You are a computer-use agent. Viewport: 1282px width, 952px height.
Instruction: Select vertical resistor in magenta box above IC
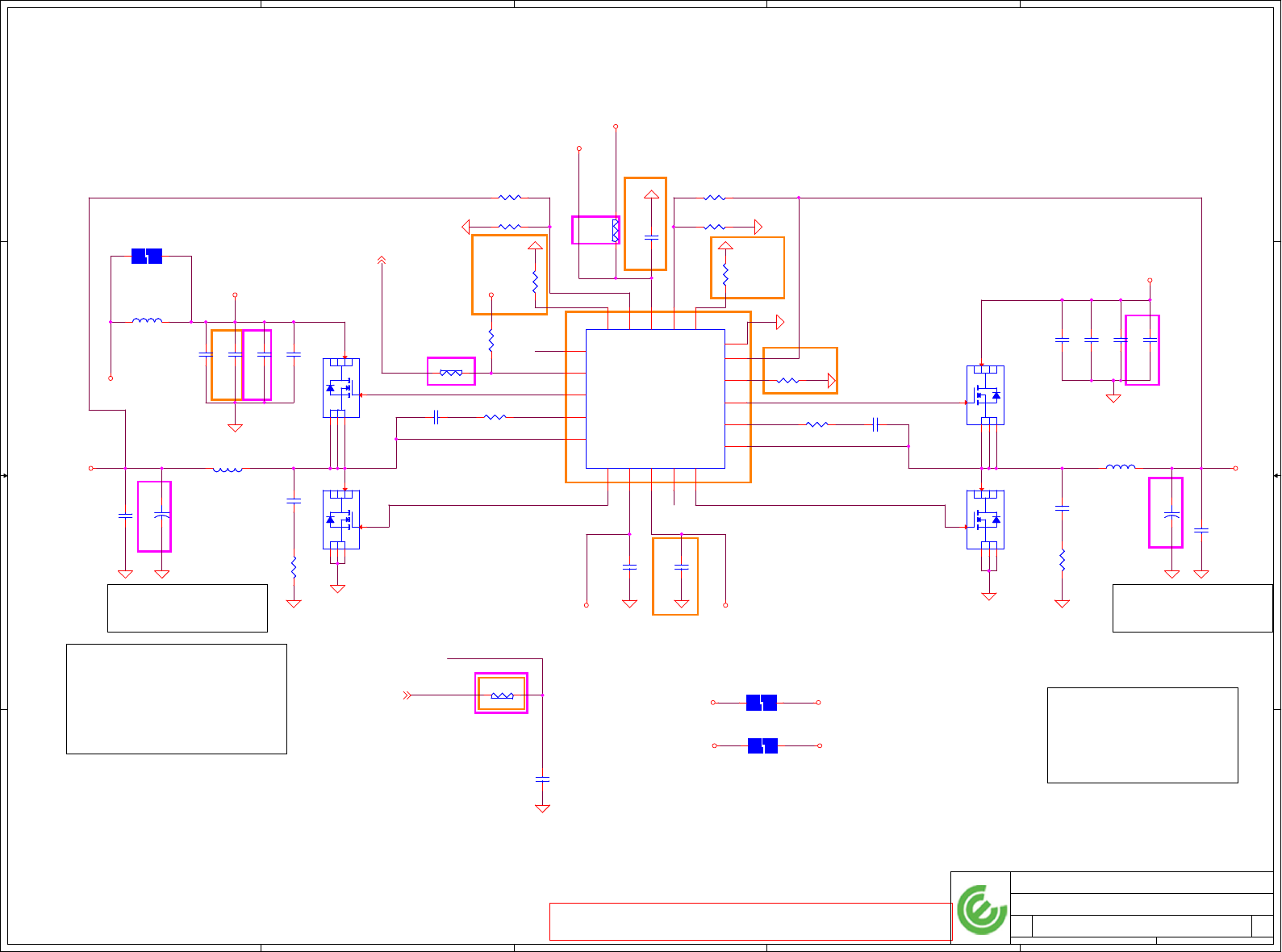(x=615, y=230)
